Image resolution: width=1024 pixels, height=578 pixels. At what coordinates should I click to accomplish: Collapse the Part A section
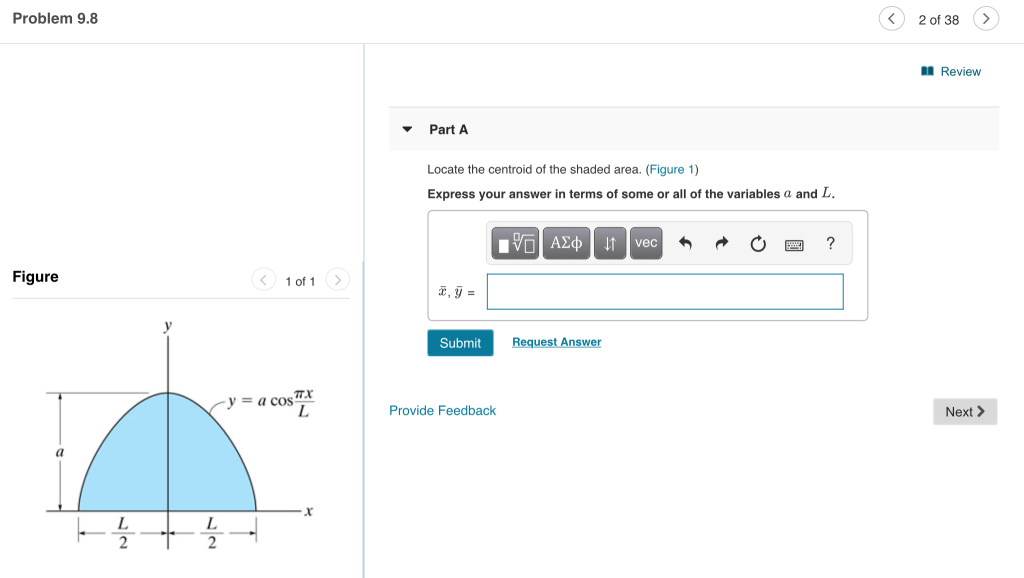(407, 129)
